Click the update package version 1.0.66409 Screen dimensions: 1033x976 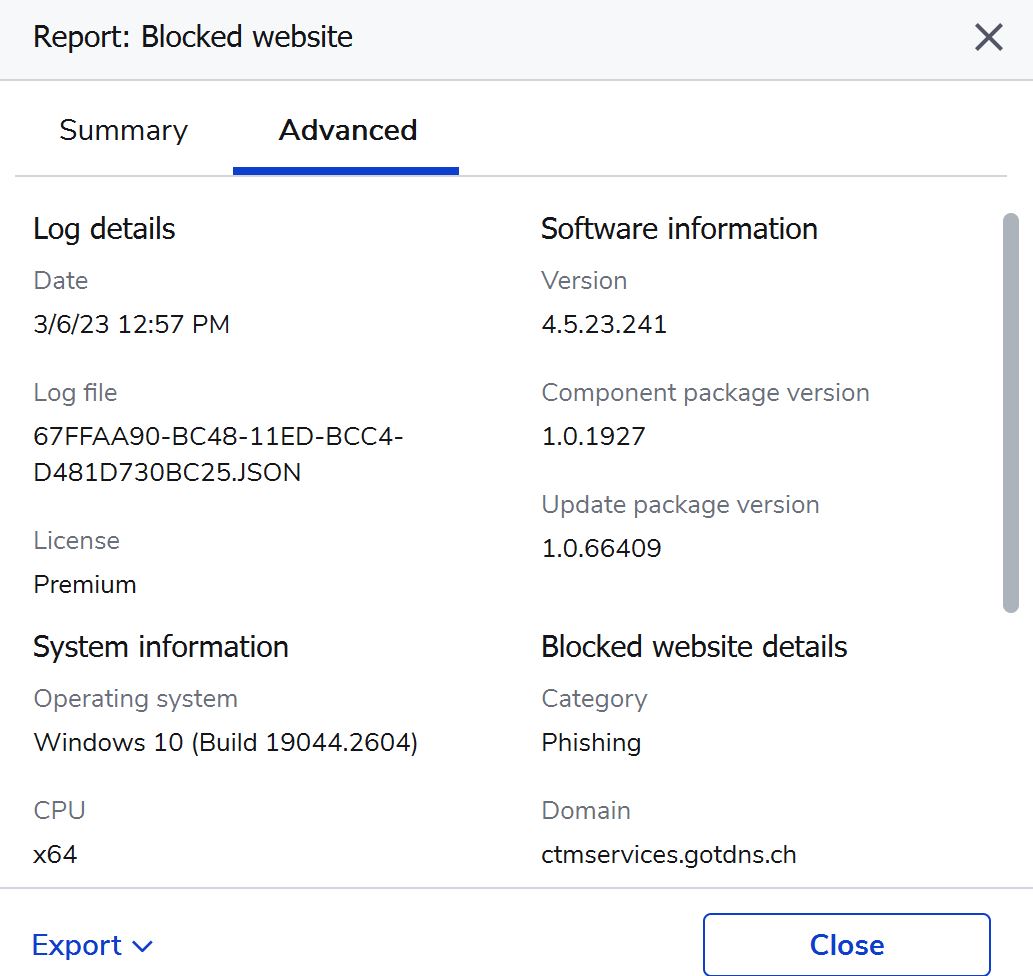[x=601, y=549]
